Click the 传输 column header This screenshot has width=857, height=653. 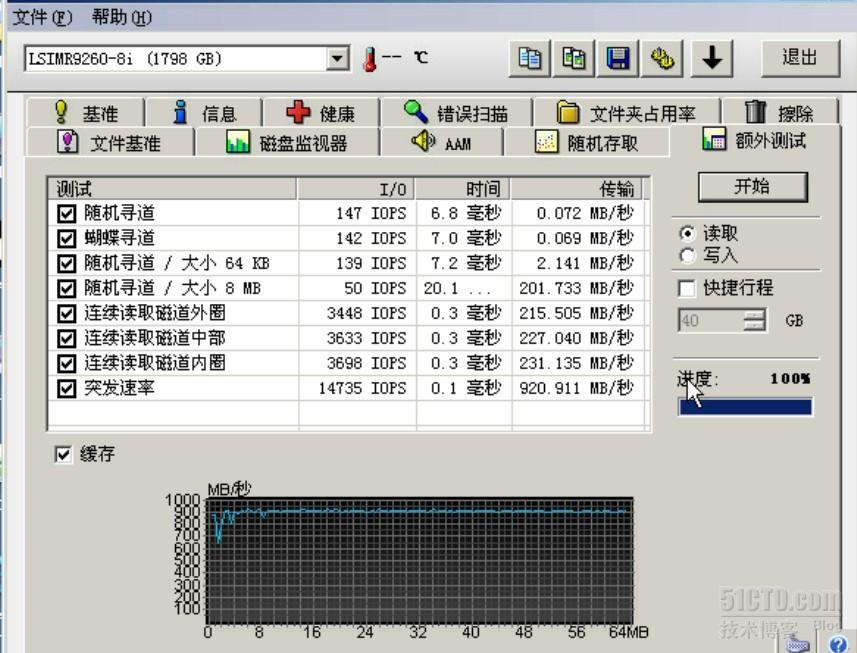point(577,189)
